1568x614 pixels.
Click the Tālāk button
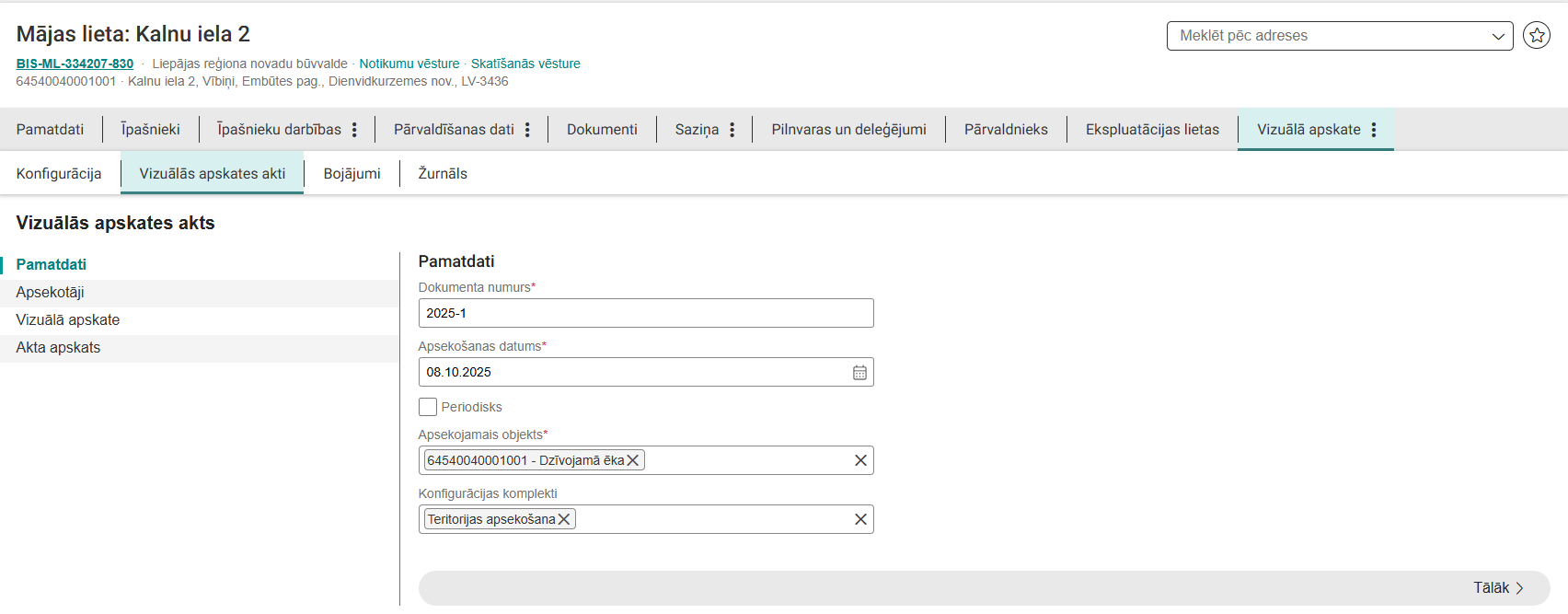pos(1497,588)
